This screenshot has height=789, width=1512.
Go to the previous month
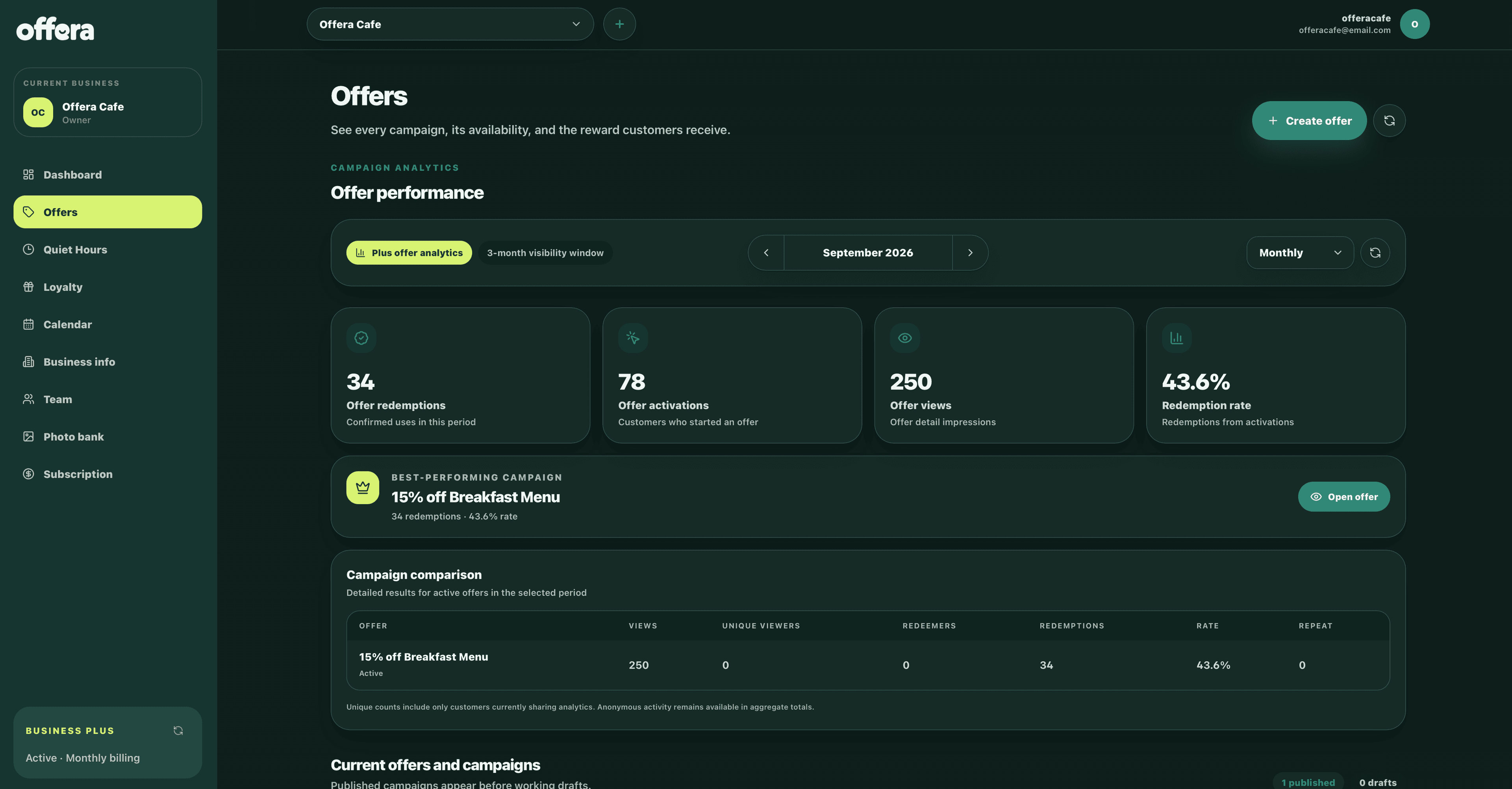click(766, 253)
